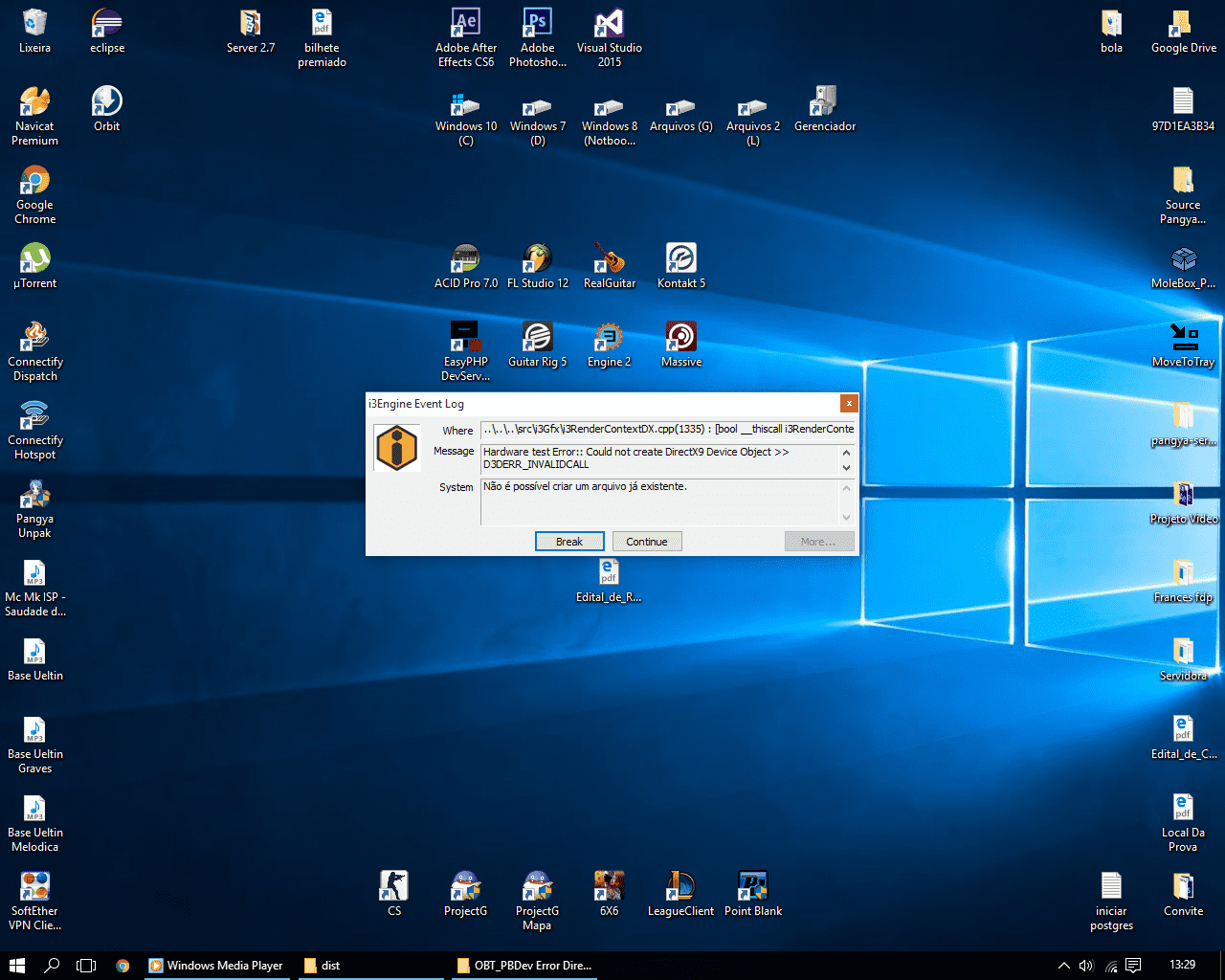Select the bilhete premiado PDF file

322,38
